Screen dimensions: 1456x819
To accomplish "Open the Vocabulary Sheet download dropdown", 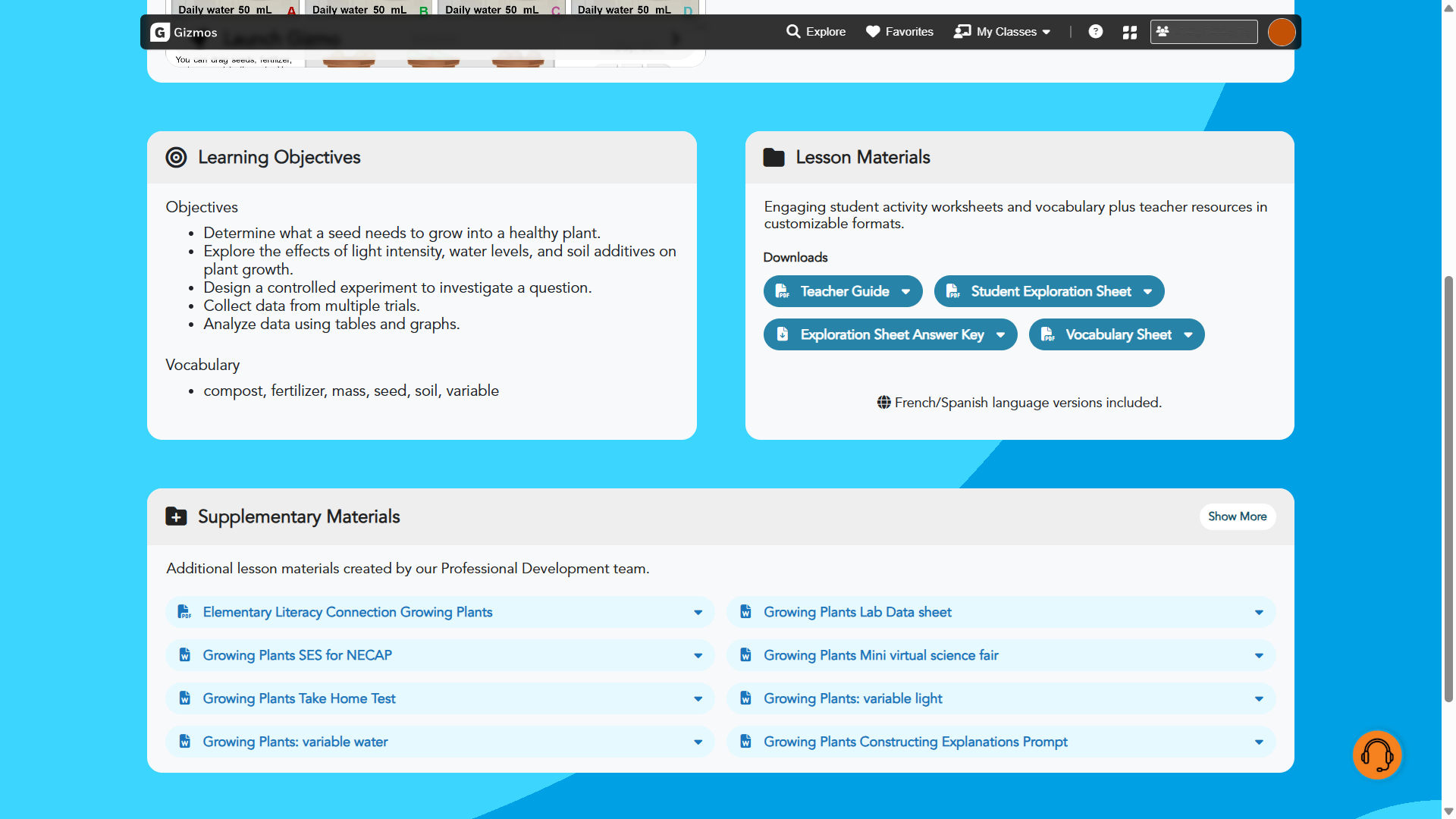I will [x=1188, y=334].
